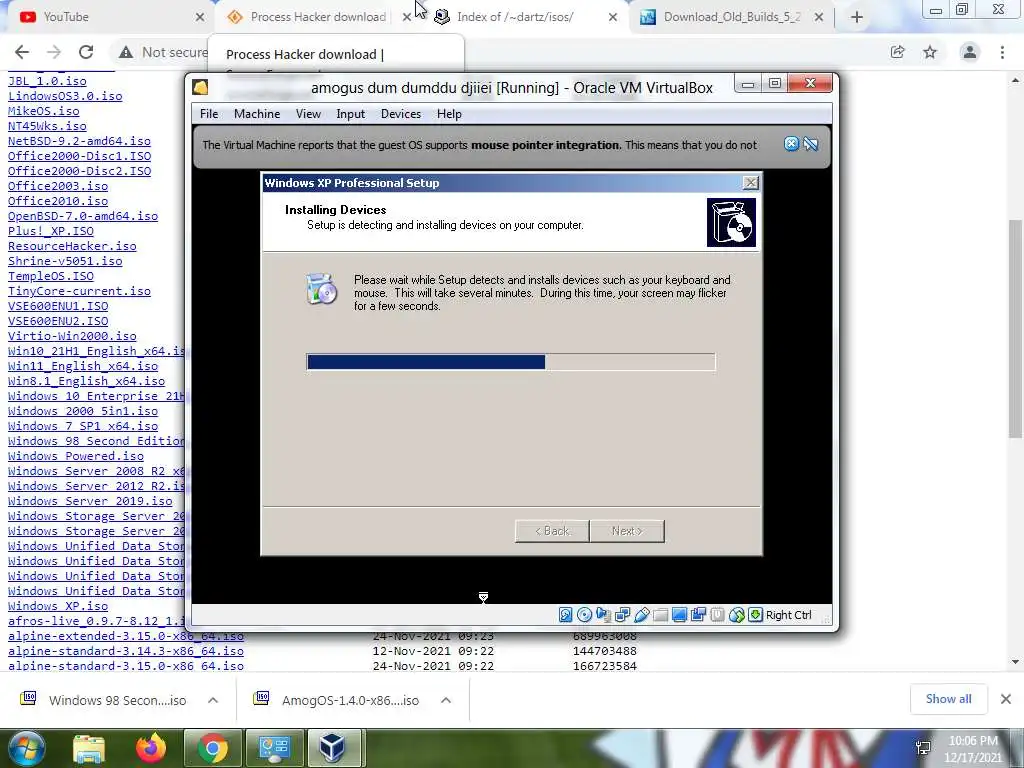Screen dimensions: 1024x768
Task: Click the Installing Devices progress bar
Action: pos(511,362)
